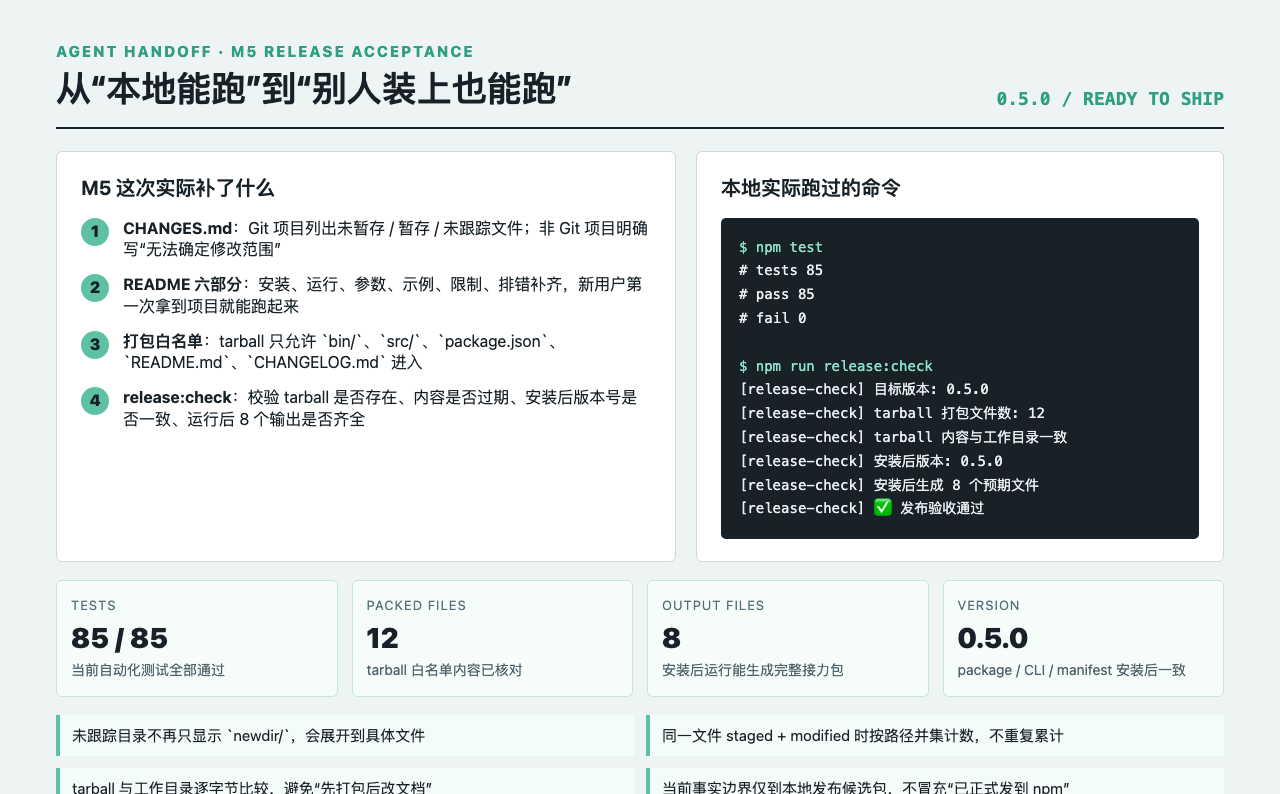Click the green checkmark emoji in terminal output
Image resolution: width=1280 pixels, height=794 pixels.
coord(883,508)
